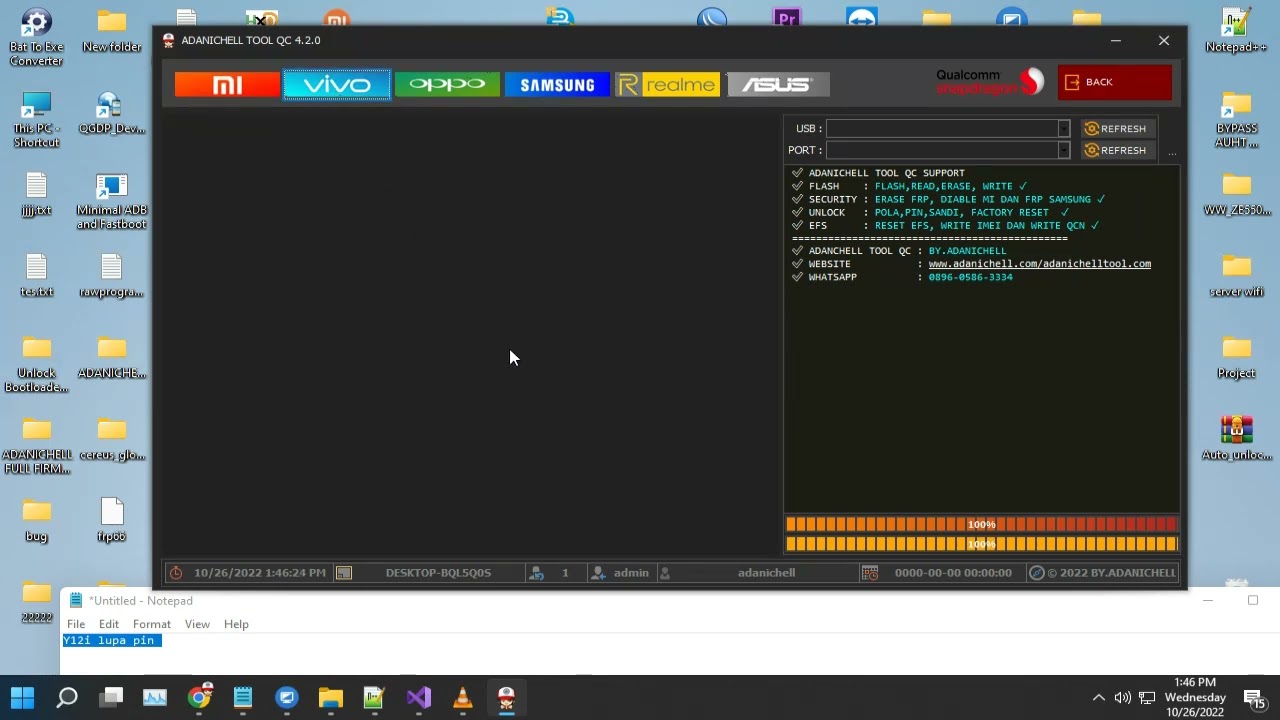Click the clock icon in status bar

click(176, 573)
